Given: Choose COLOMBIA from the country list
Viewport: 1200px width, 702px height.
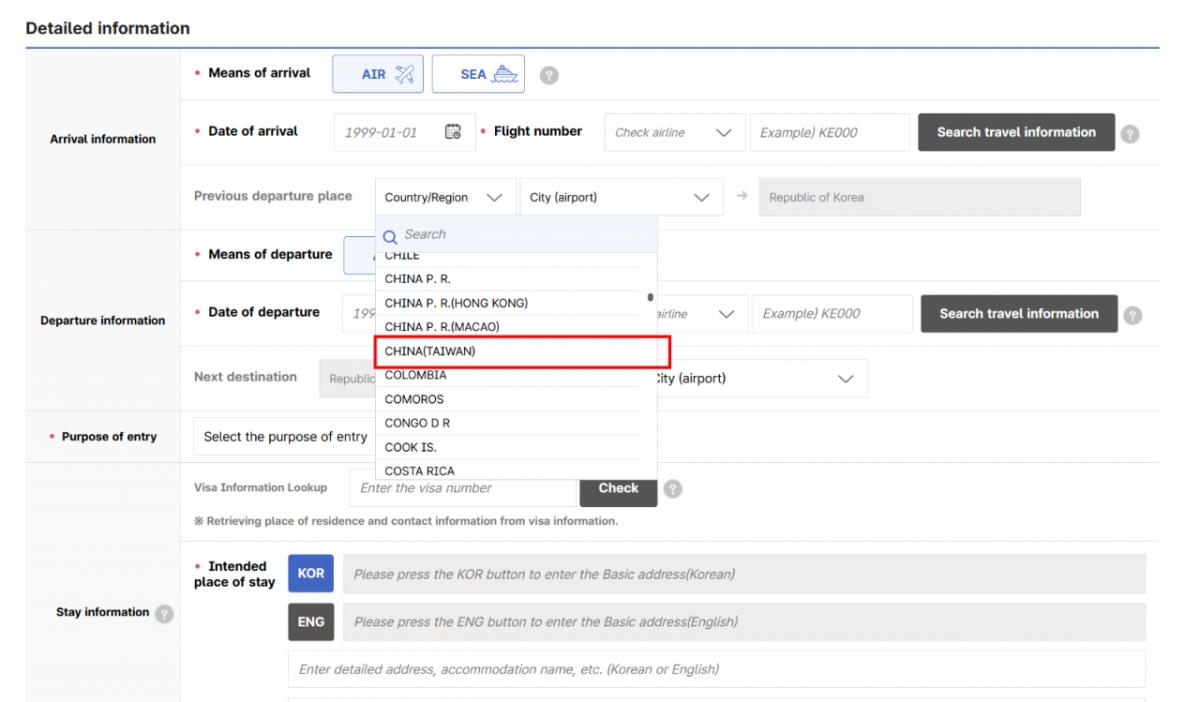Looking at the screenshot, I should click(416, 376).
